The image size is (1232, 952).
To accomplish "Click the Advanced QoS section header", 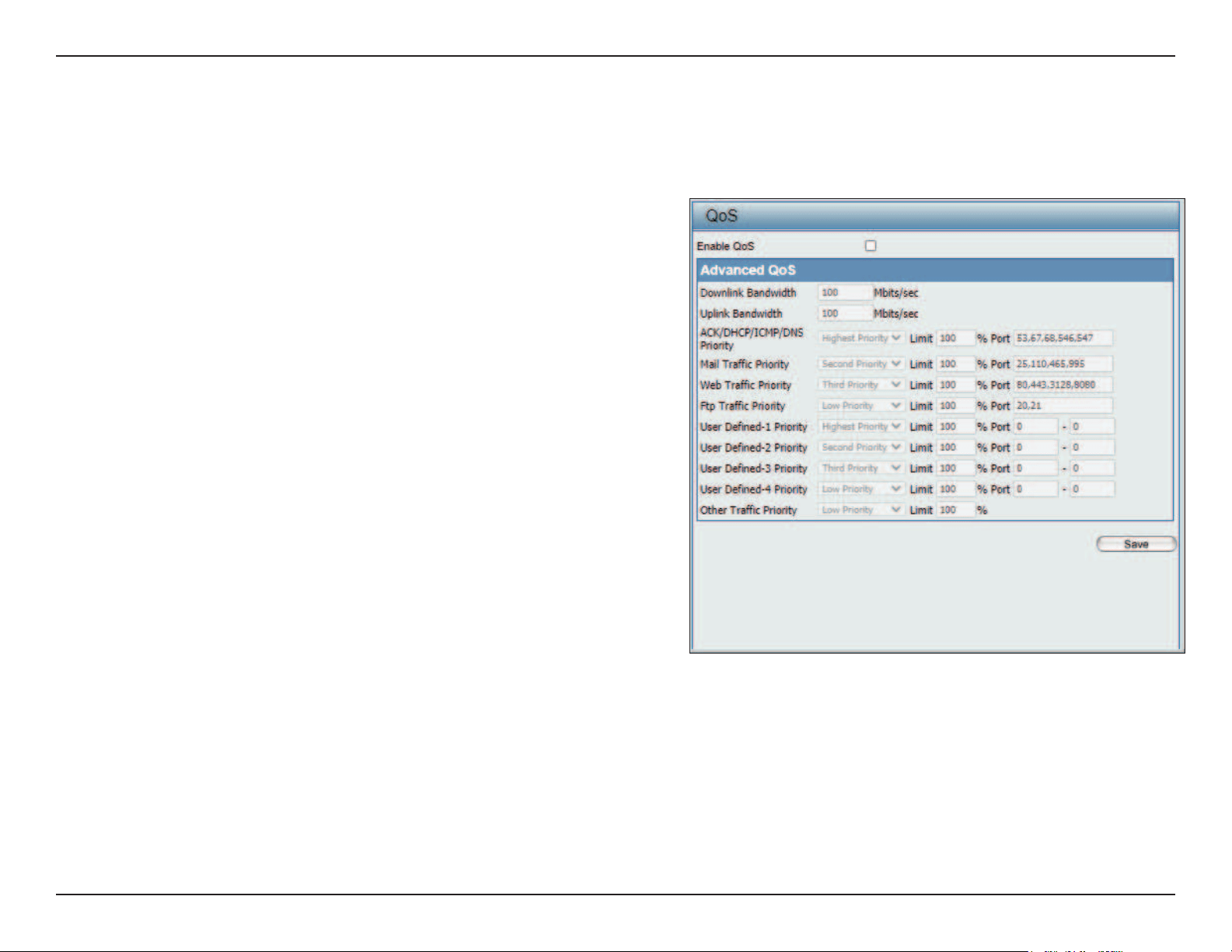I will coord(935,270).
